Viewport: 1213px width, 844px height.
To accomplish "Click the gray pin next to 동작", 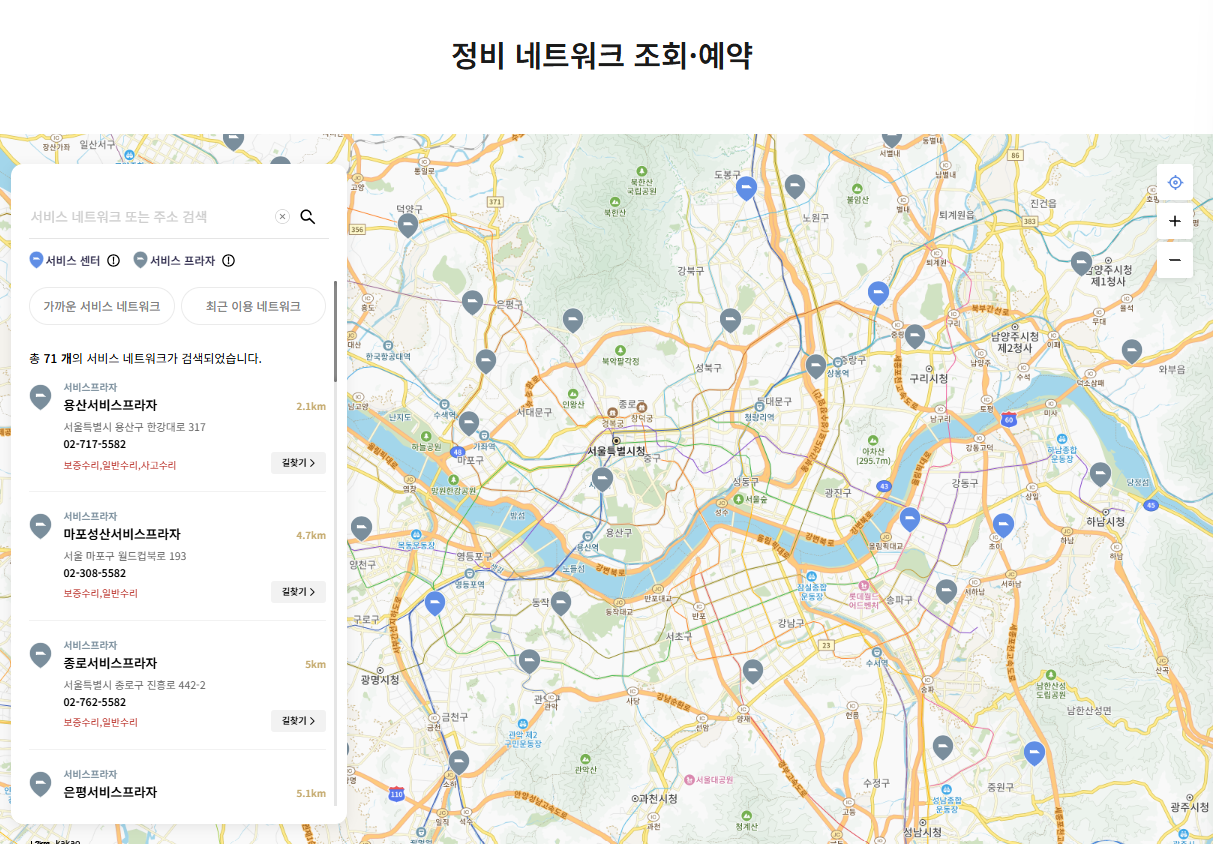I will coord(561,603).
